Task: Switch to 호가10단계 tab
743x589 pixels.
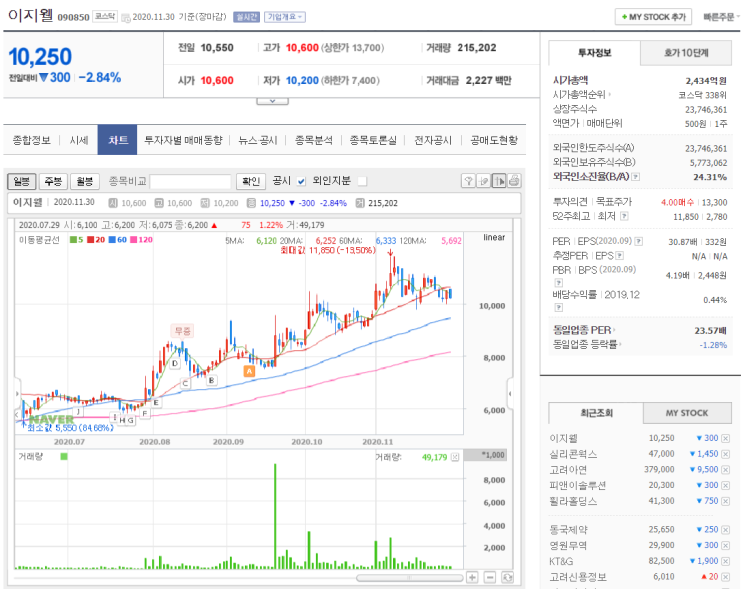Action: [x=686, y=53]
